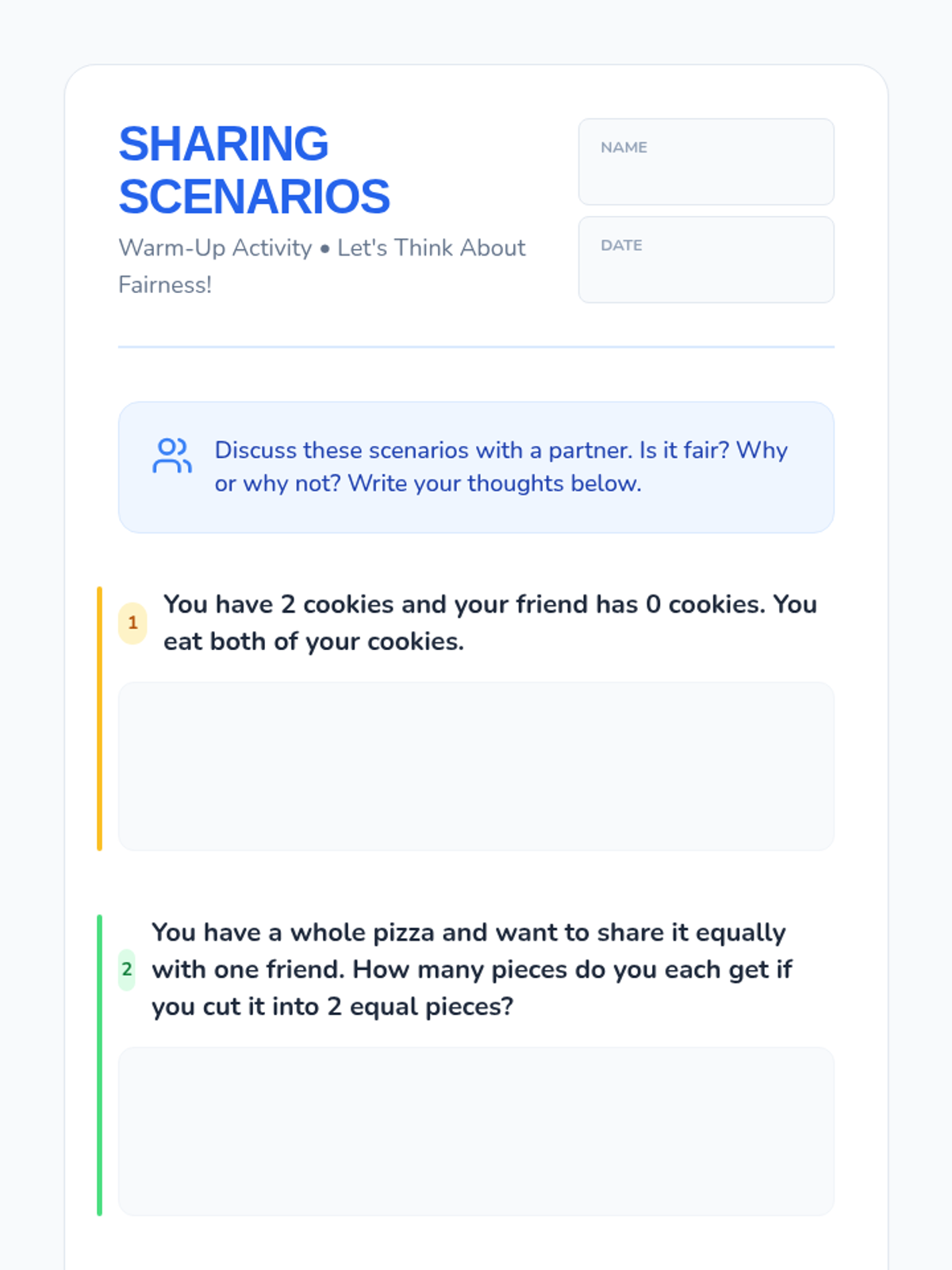The image size is (952, 1270).
Task: Click the word Fairness! in the subtitle
Action: (165, 285)
